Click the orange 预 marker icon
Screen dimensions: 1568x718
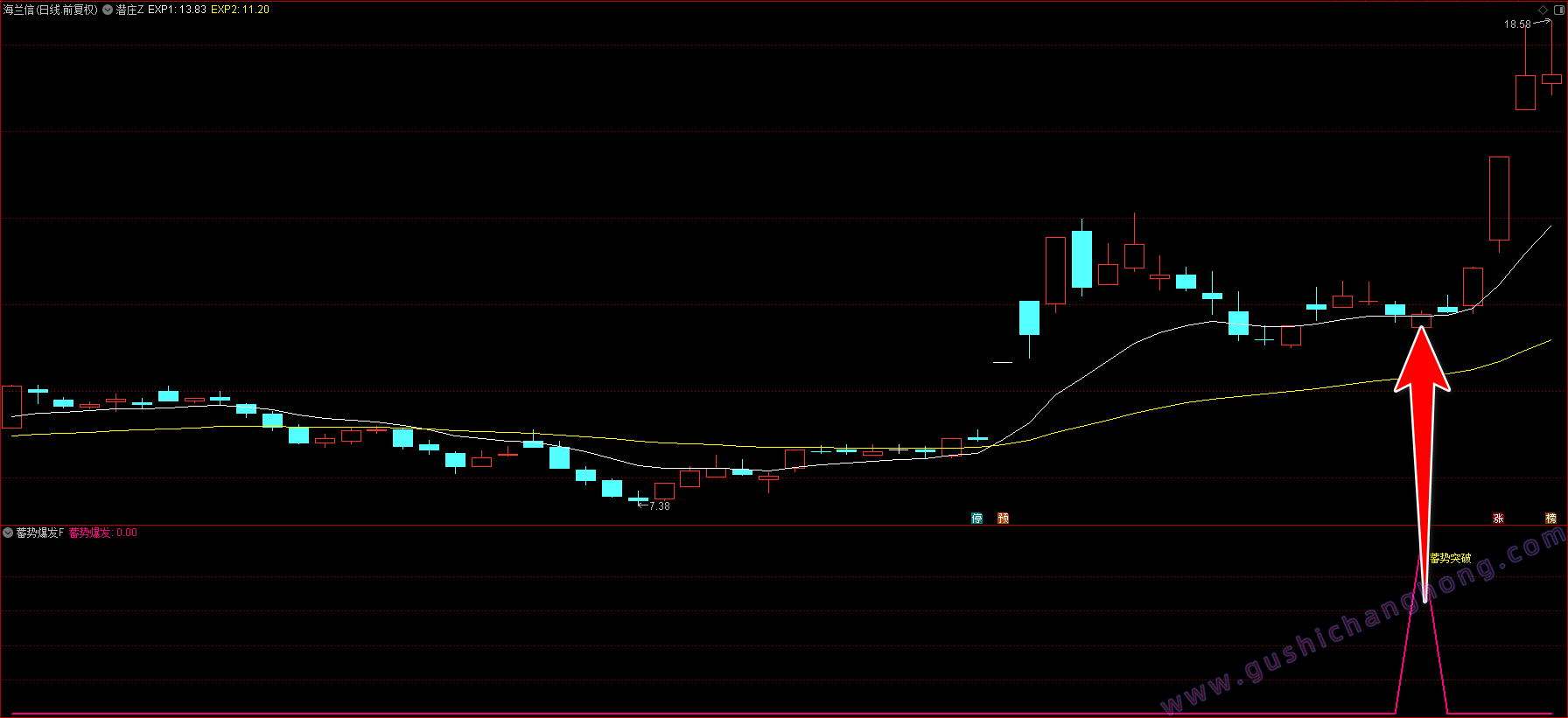pyautogui.click(x=1003, y=519)
